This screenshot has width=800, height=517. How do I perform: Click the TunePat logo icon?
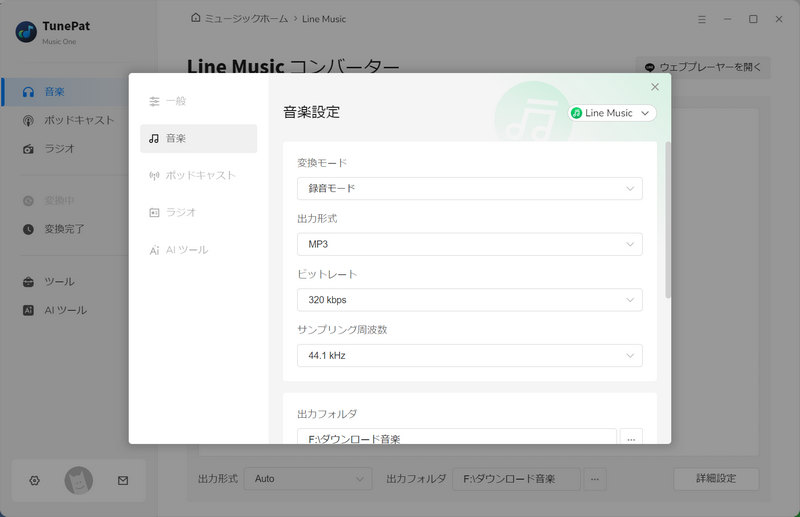click(x=26, y=32)
